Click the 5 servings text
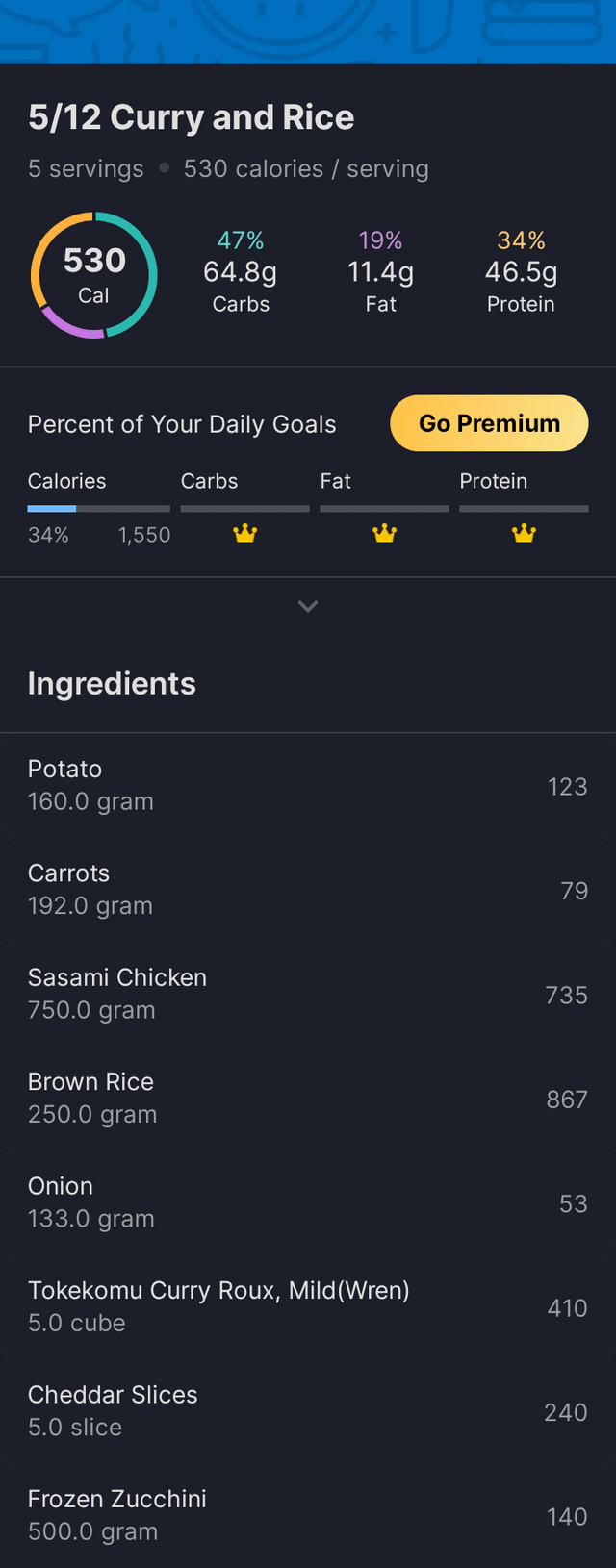 point(86,169)
